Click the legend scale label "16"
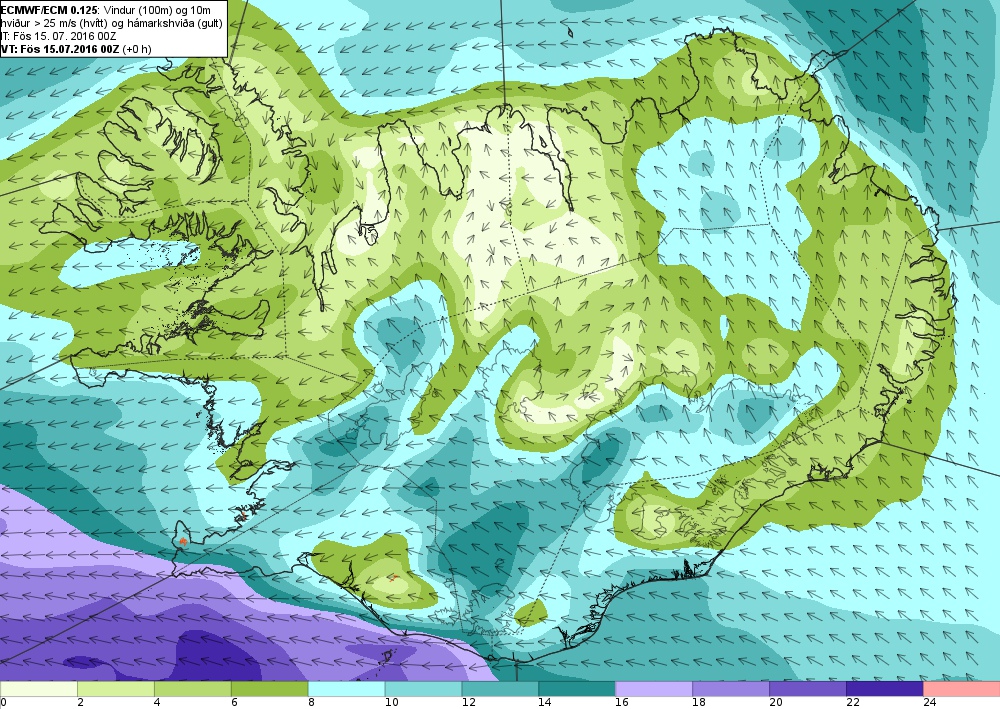The image size is (1000, 709). pyautogui.click(x=622, y=703)
